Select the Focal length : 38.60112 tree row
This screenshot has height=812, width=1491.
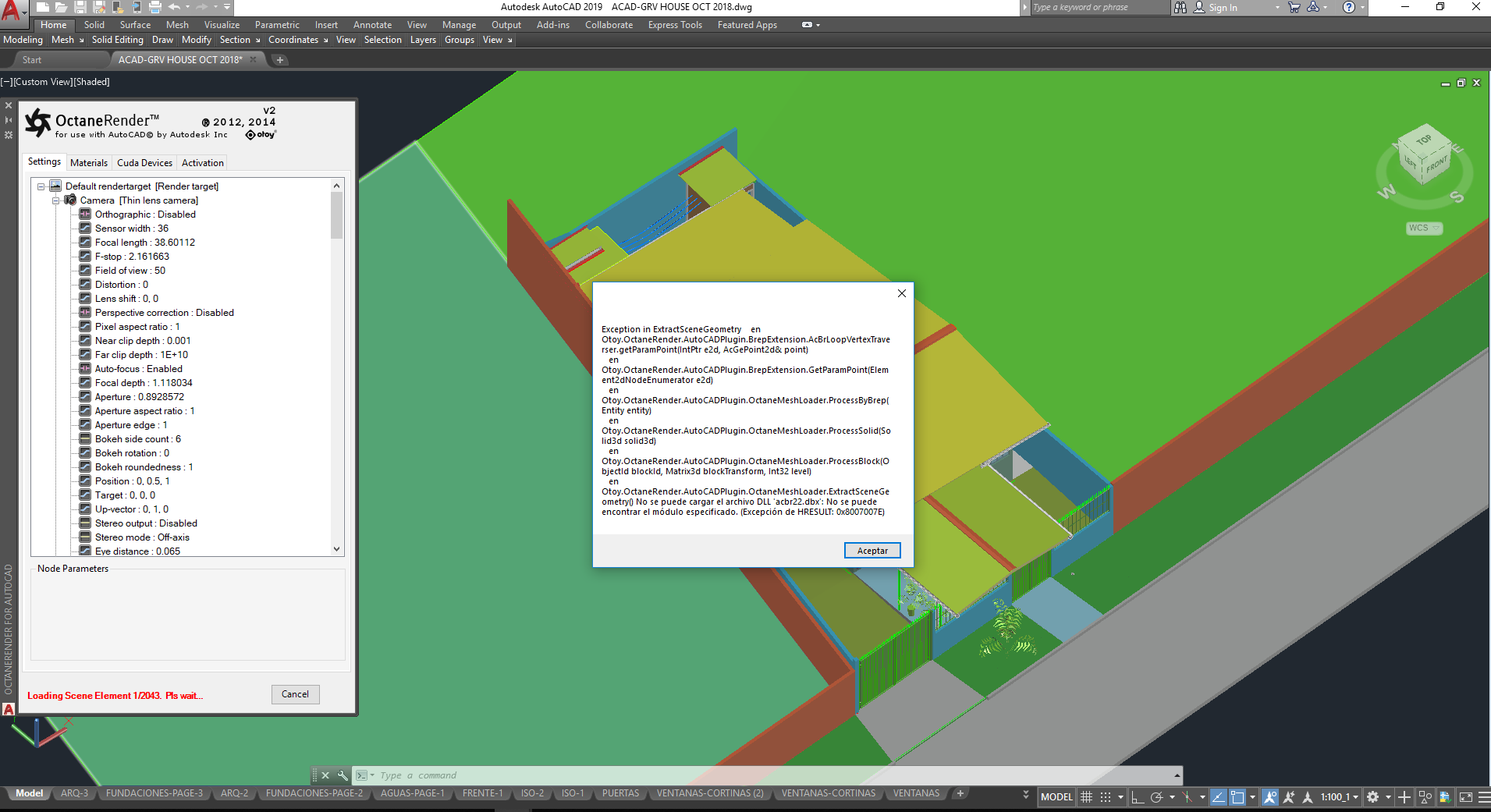coord(137,243)
